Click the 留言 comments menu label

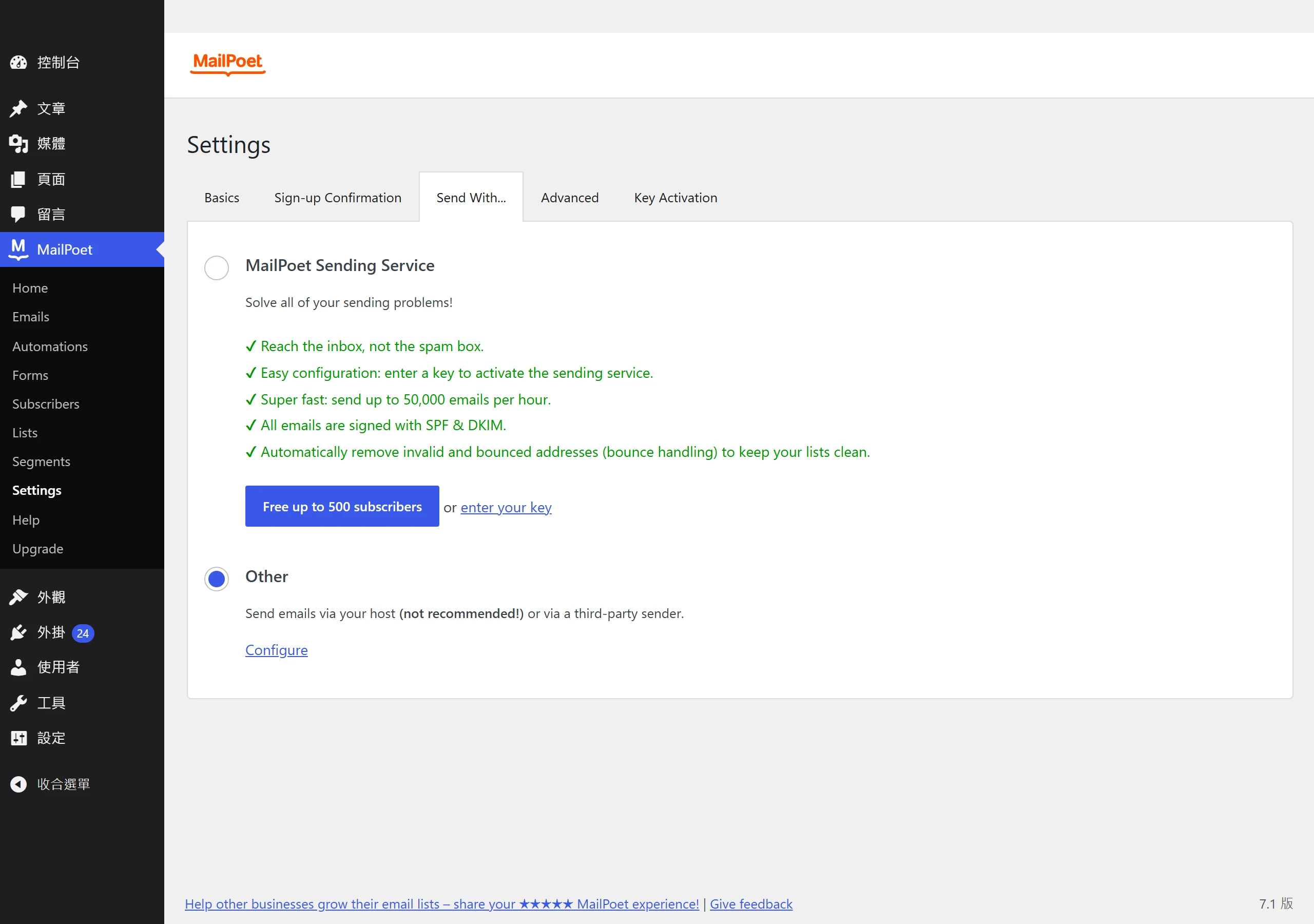[51, 215]
